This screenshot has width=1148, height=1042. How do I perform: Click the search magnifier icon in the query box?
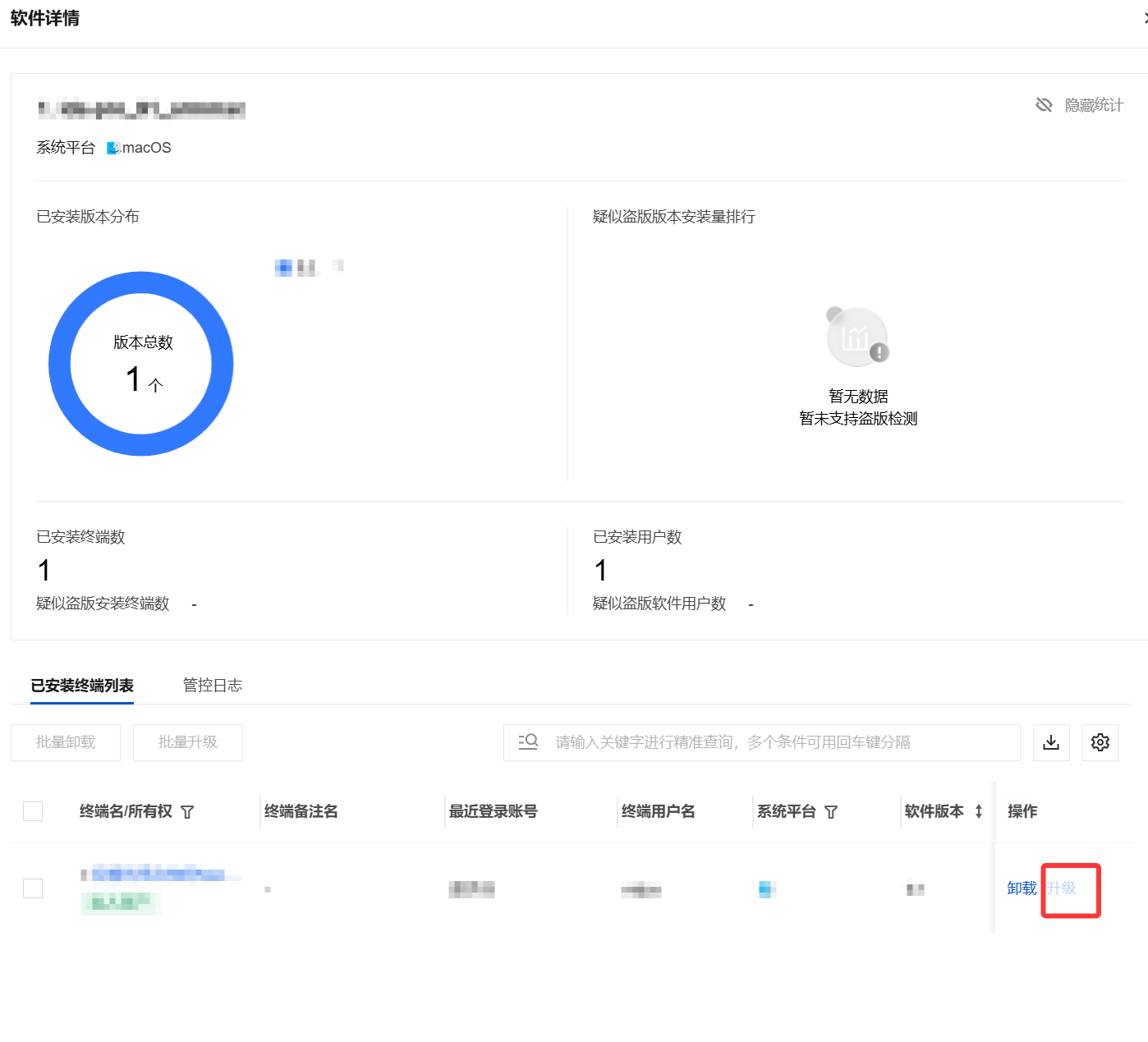pos(528,741)
